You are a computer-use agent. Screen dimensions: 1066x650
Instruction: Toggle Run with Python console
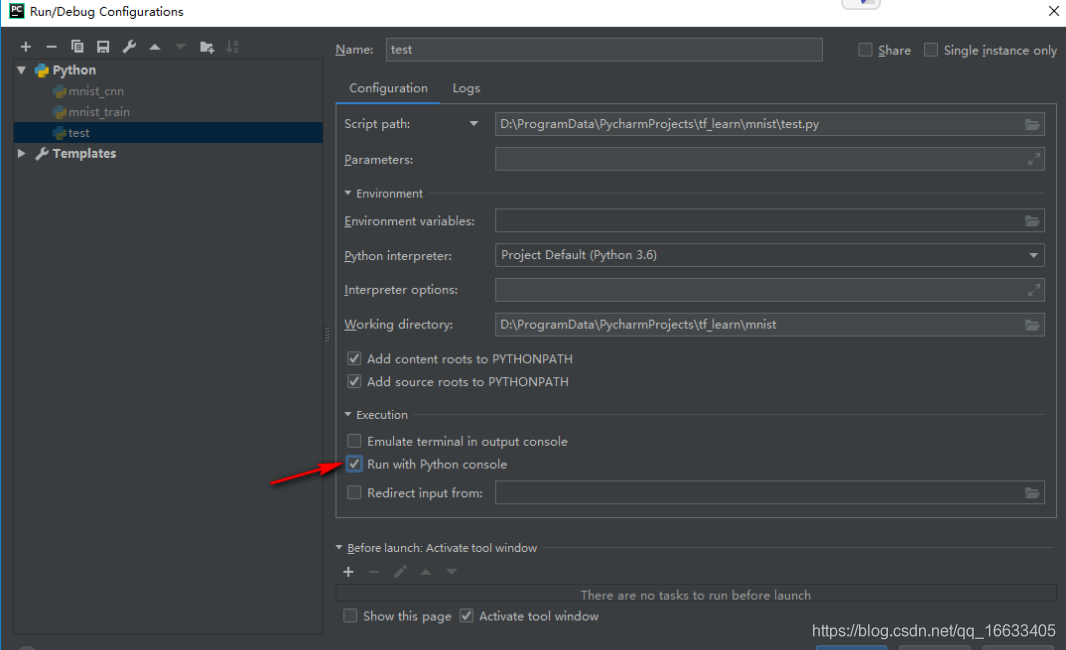click(354, 464)
